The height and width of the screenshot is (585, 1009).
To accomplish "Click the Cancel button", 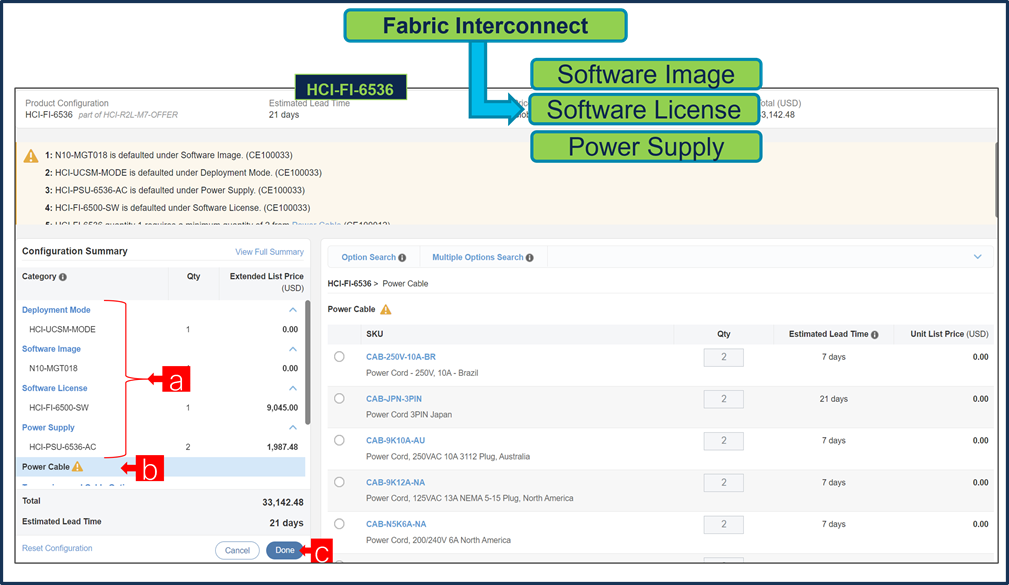I will coord(237,550).
